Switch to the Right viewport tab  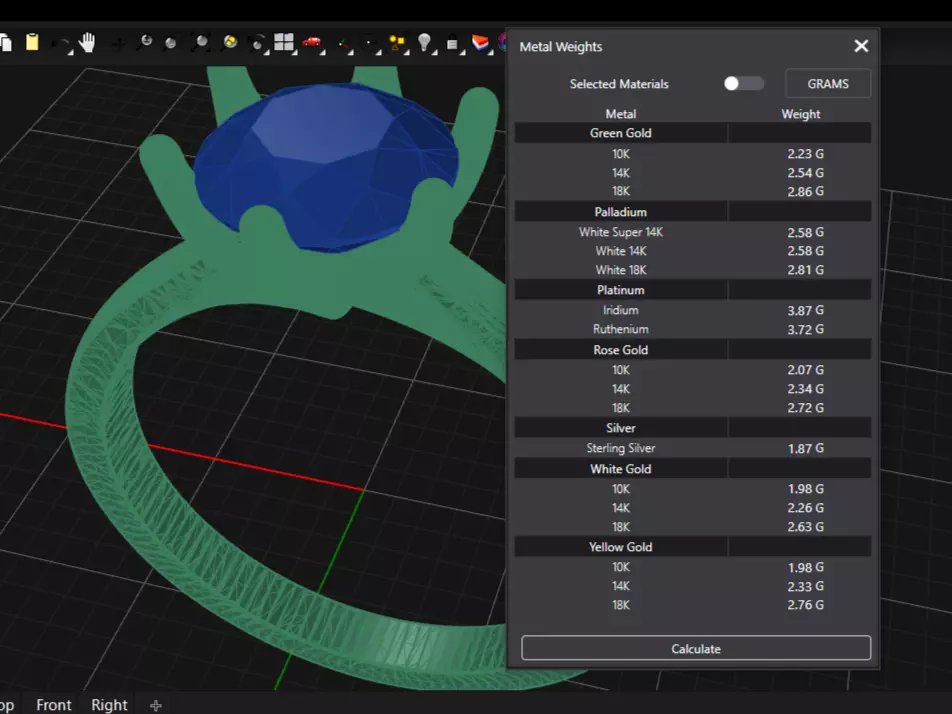tap(109, 705)
